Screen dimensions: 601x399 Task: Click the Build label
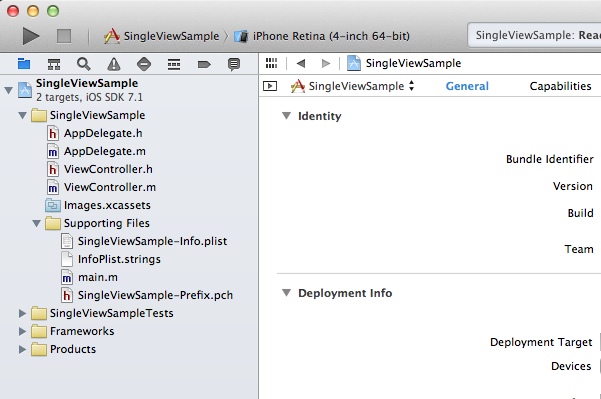pyautogui.click(x=580, y=213)
